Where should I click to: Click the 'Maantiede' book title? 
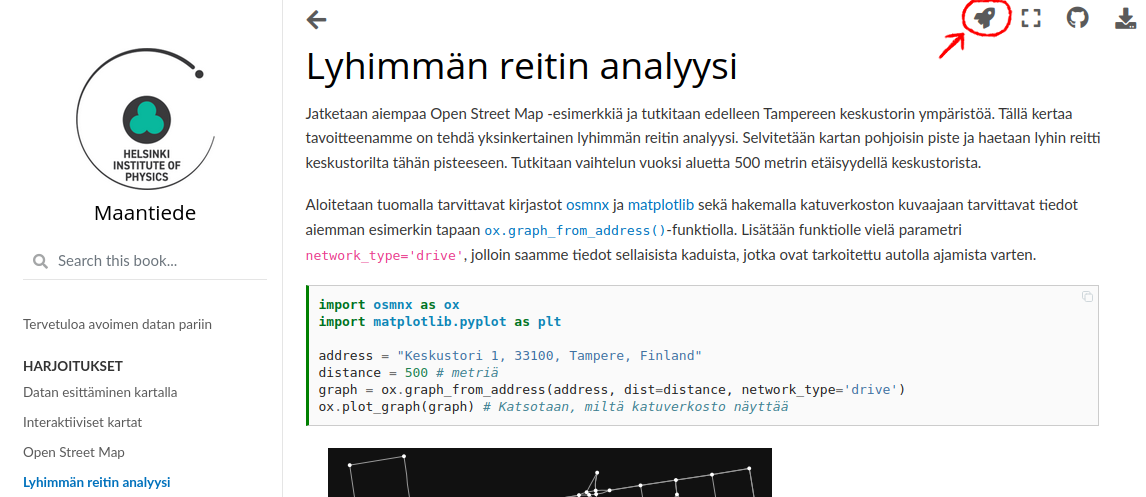coord(145,213)
